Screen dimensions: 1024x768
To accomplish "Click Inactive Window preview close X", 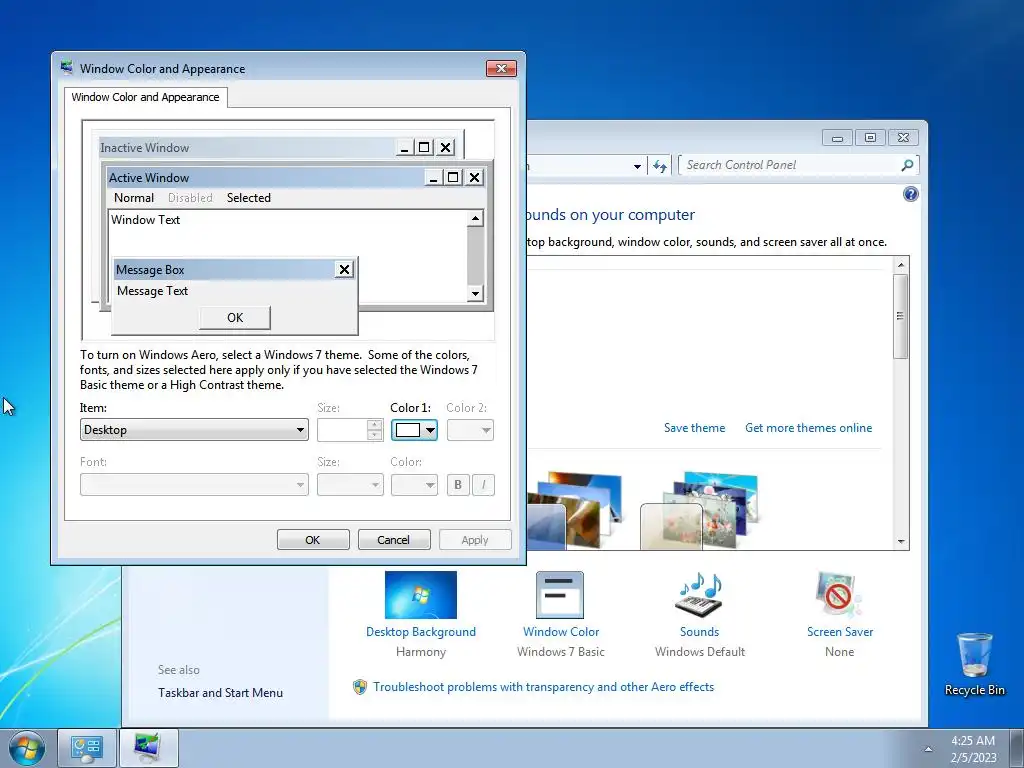I will click(x=445, y=148).
